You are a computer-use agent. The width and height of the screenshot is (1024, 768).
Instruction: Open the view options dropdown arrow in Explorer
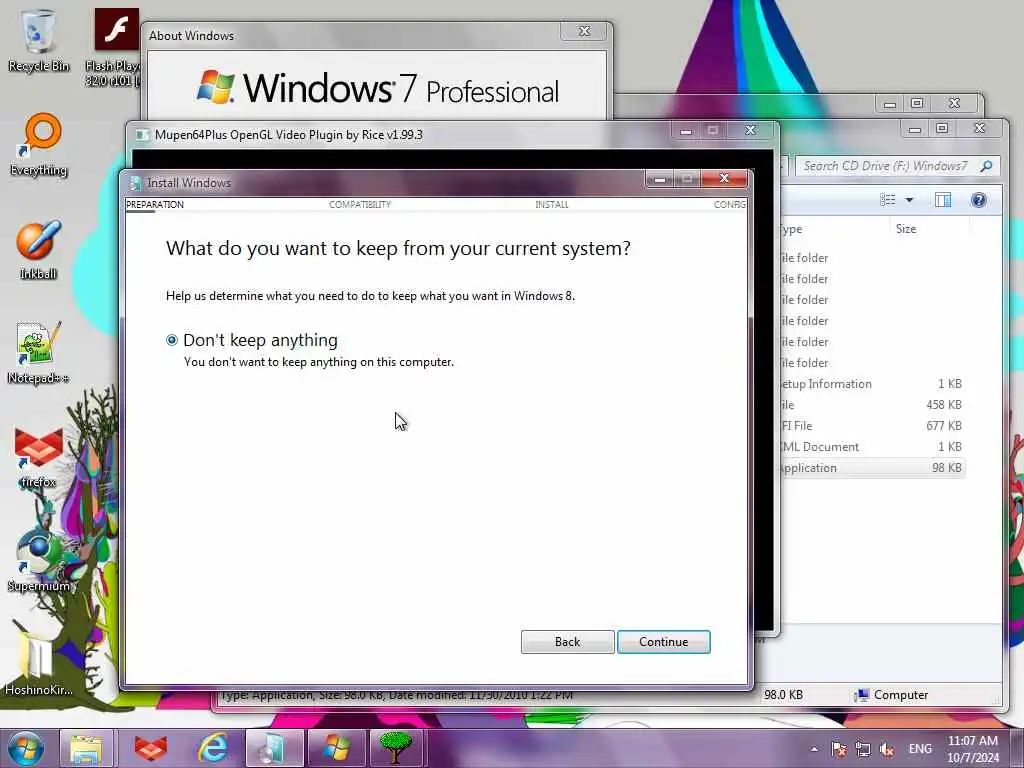(909, 200)
